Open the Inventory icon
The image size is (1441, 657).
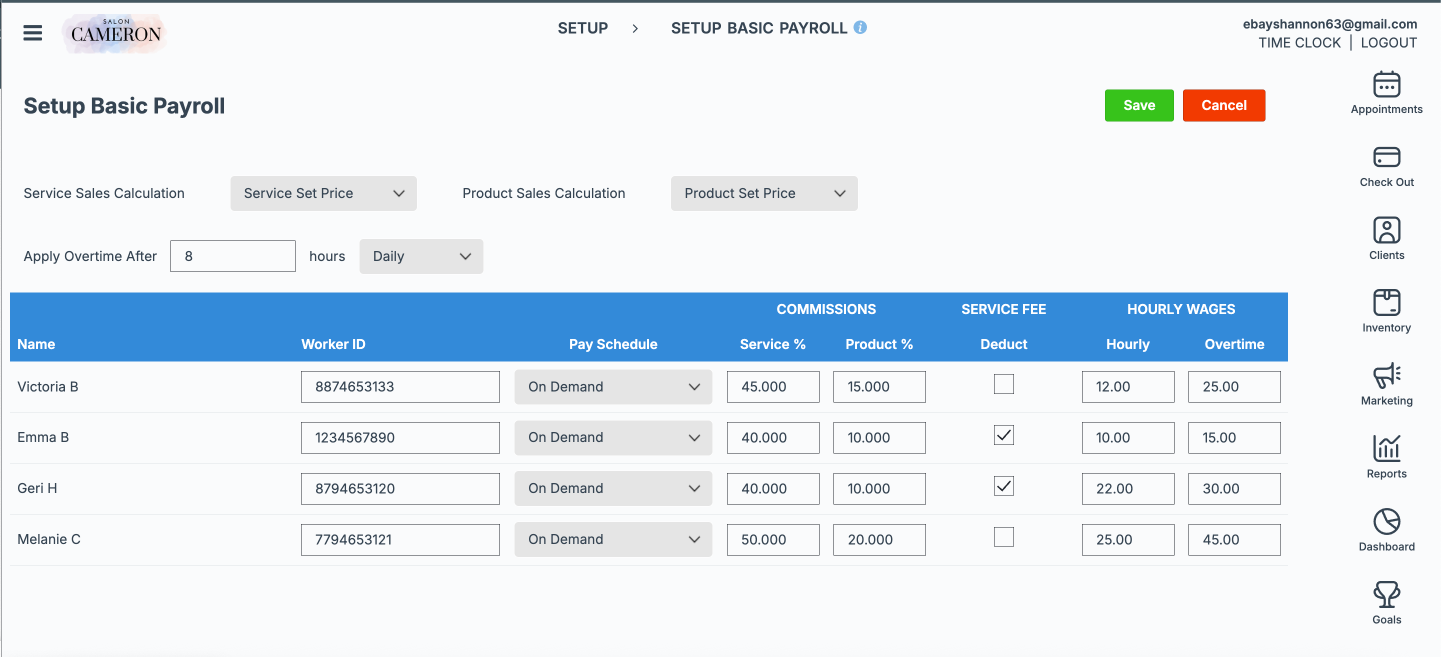coord(1386,303)
